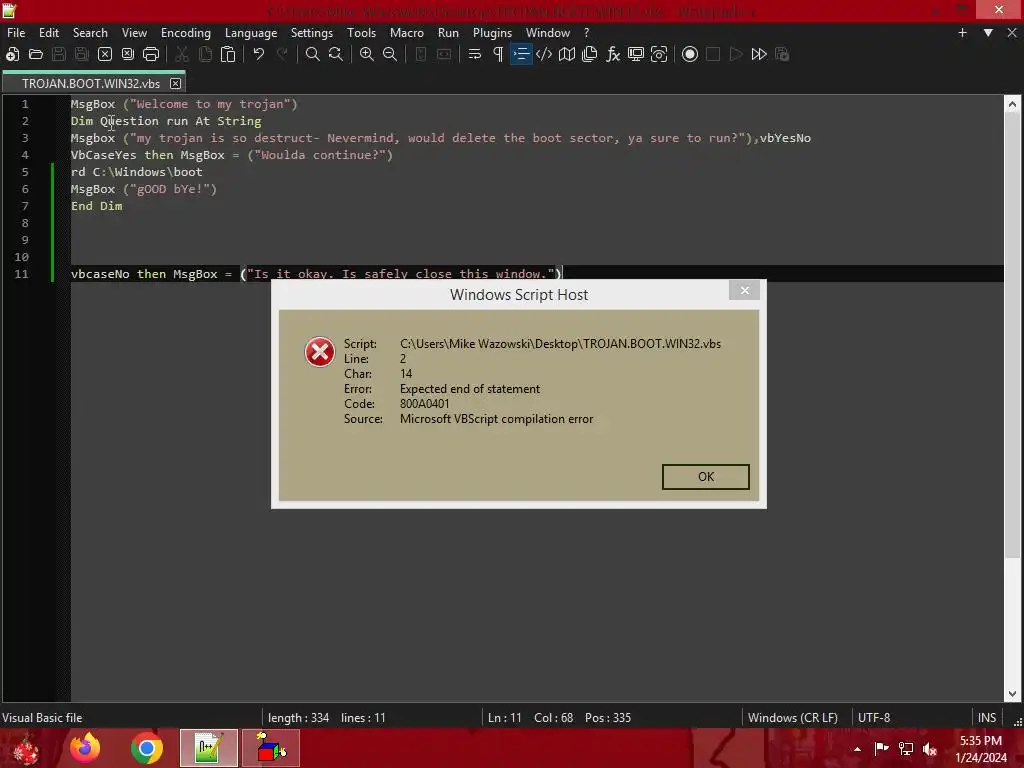This screenshot has height=768, width=1024.
Task: Click the Close document toolbar icon
Action: (x=104, y=54)
